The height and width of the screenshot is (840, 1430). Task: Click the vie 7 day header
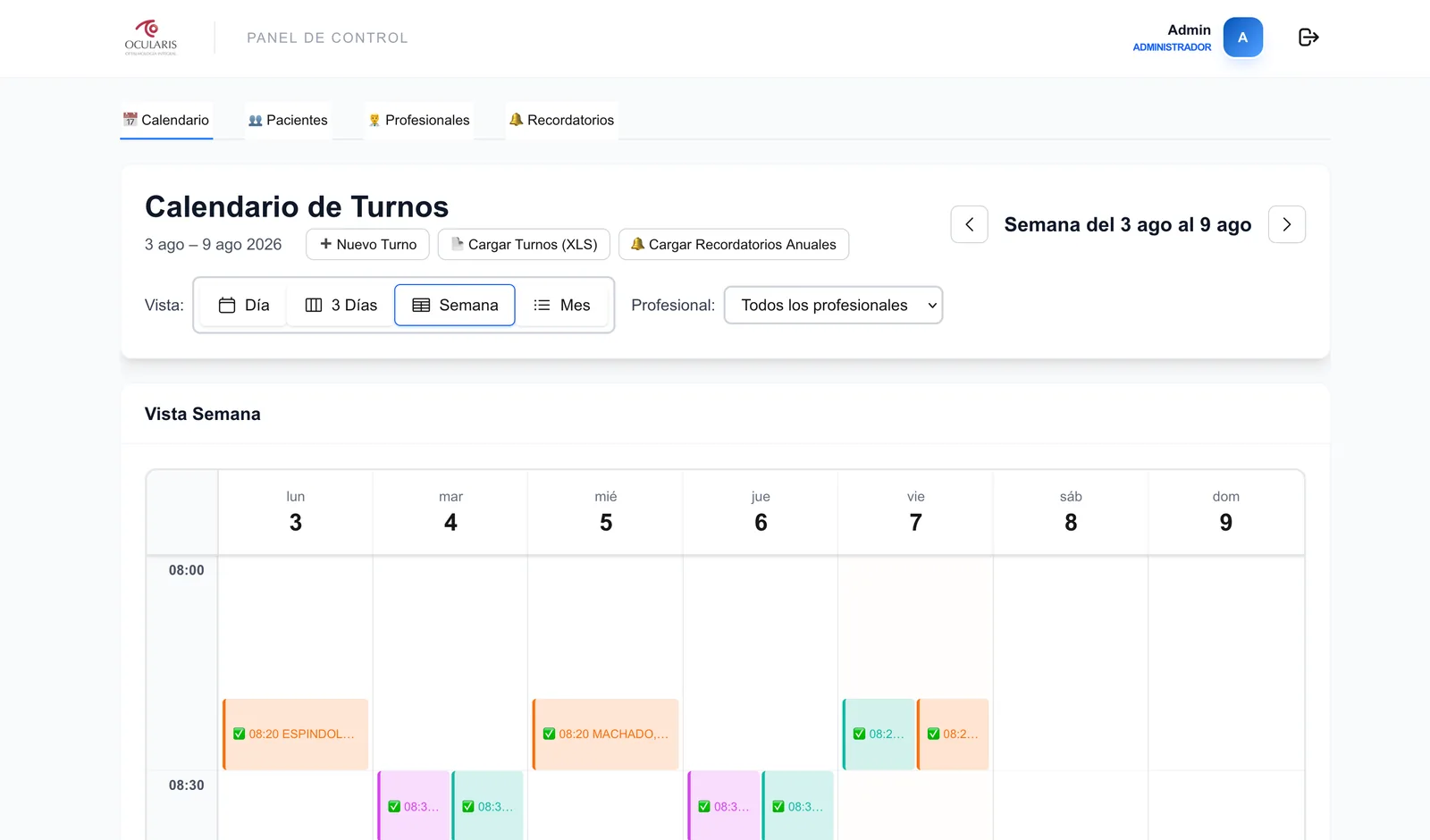click(916, 512)
